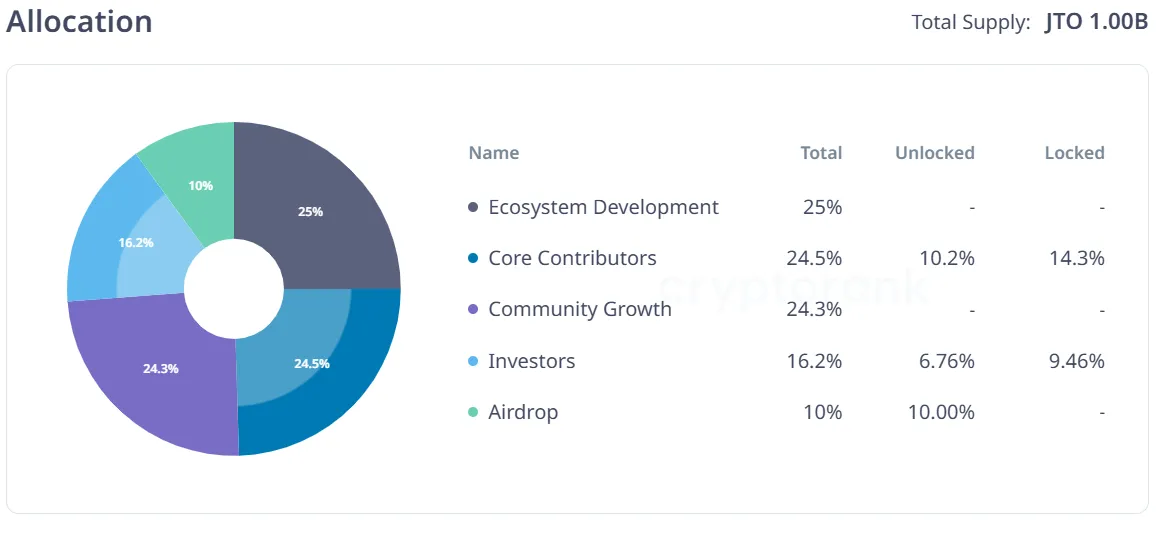Click the Investors legend dot
This screenshot has width=1166, height=538.
pos(474,361)
